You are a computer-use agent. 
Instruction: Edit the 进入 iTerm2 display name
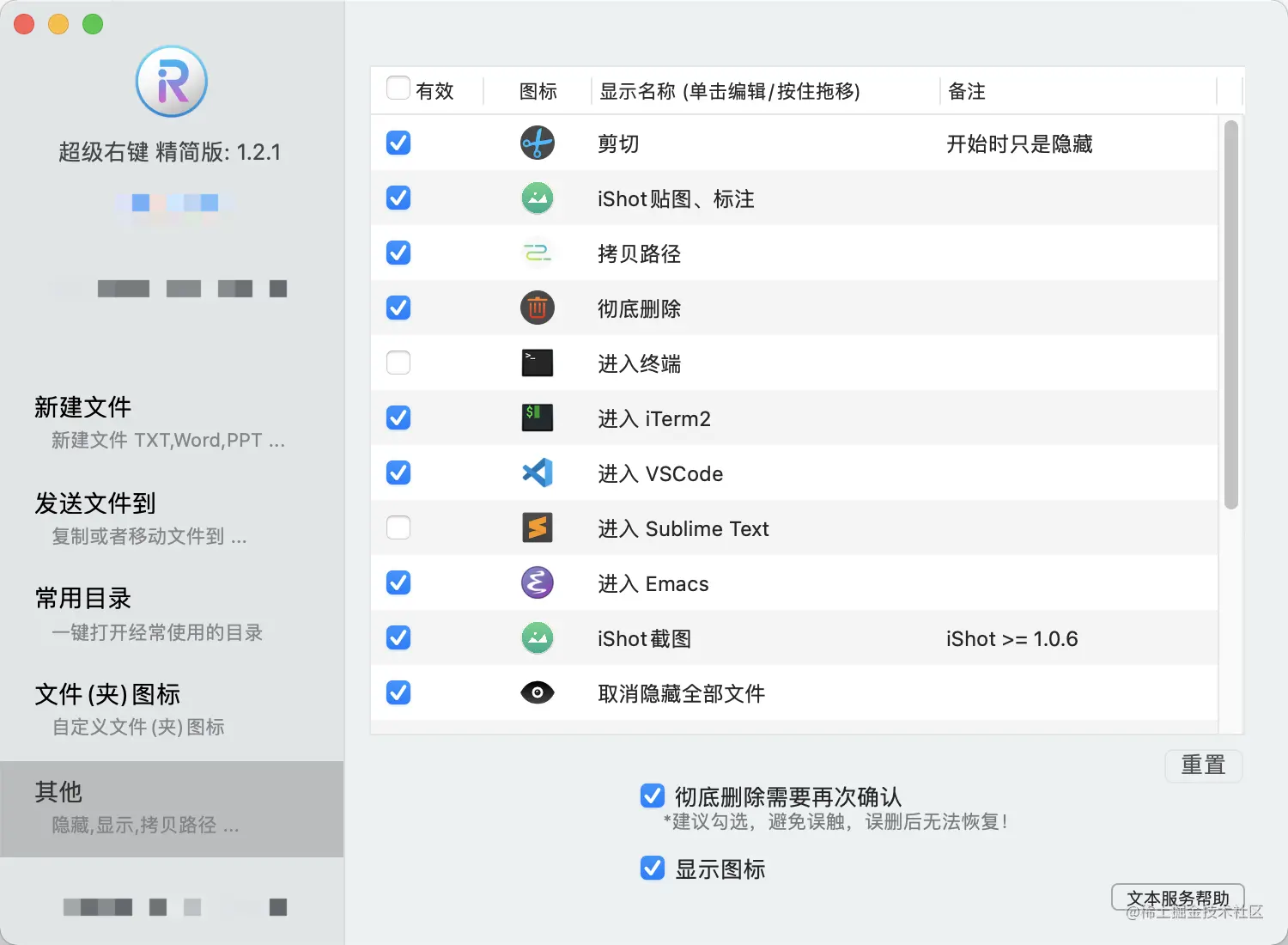pyautogui.click(x=654, y=418)
